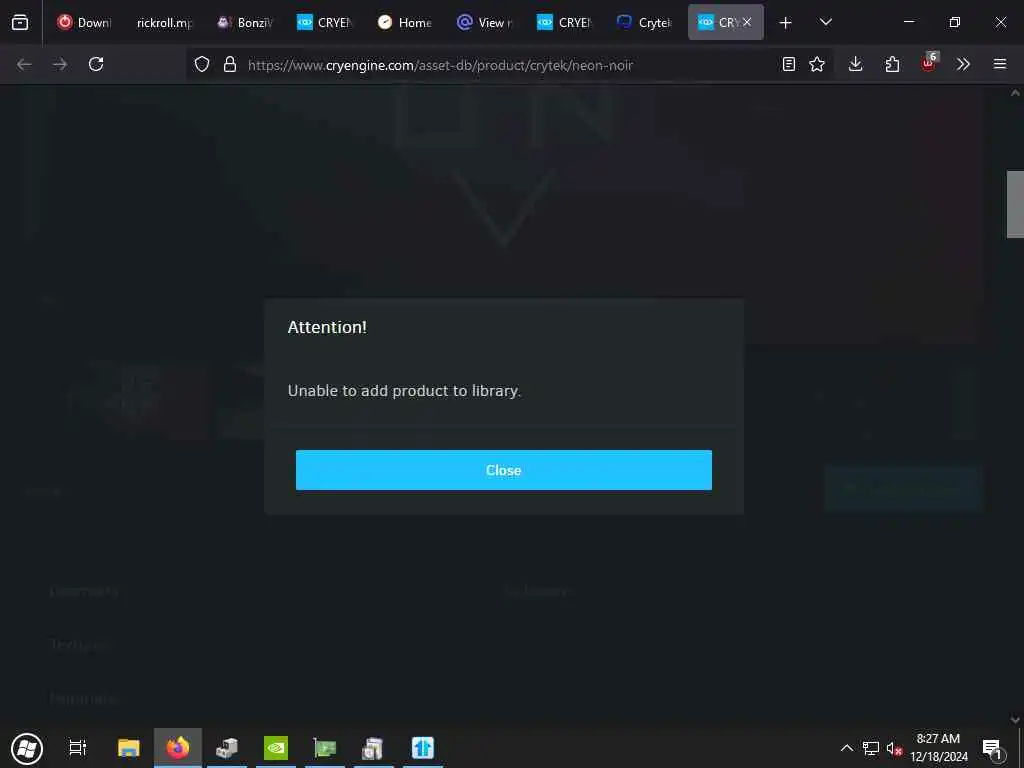Switch to the Bonzi tab
Image resolution: width=1024 pixels, height=768 pixels.
(x=246, y=22)
